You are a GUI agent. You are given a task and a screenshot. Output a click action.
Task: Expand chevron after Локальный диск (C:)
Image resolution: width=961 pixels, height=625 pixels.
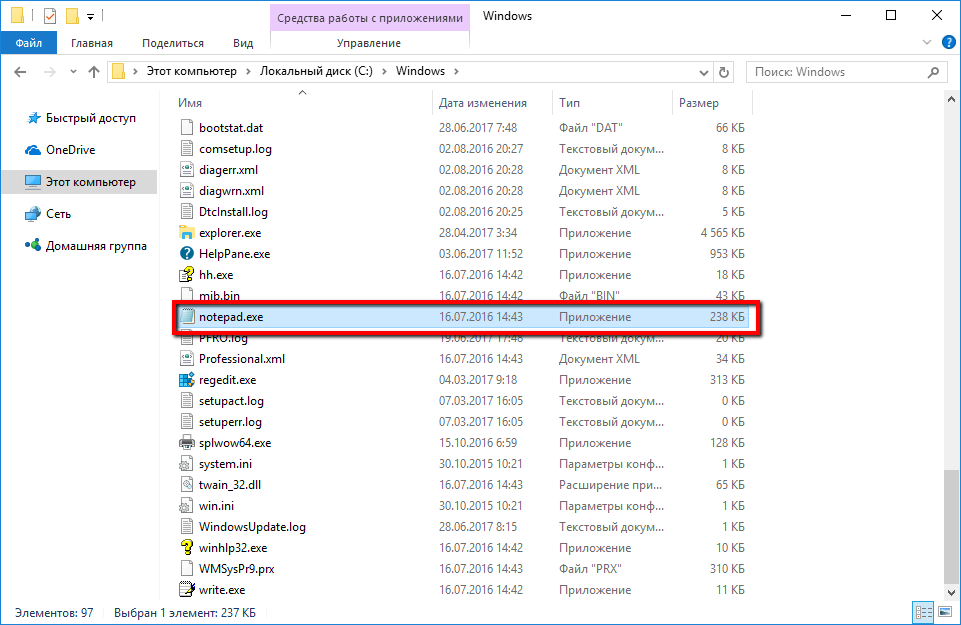[x=384, y=72]
